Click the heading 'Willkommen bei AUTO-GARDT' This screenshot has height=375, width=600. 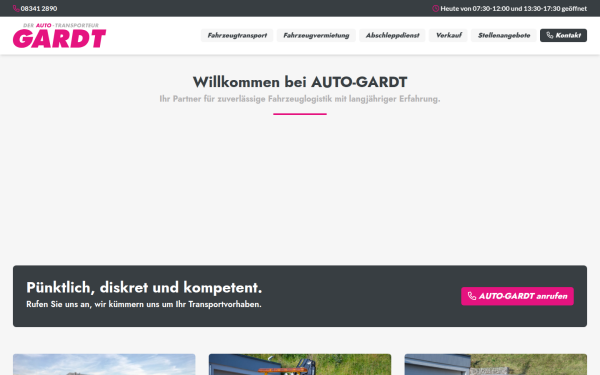[x=300, y=82]
